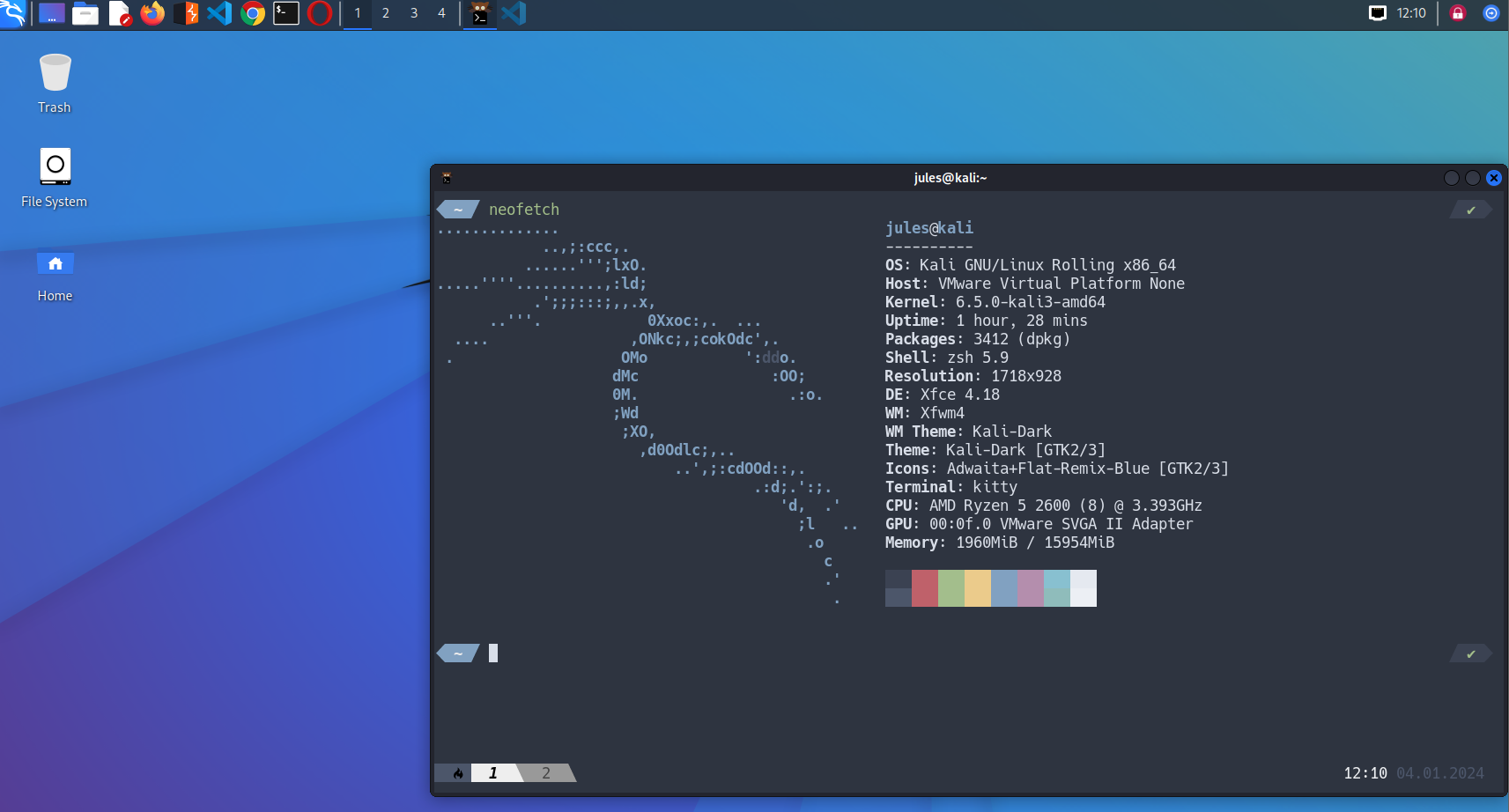Click the Memory: 1960MiB / 15954MiB line
This screenshot has height=812, width=1509.
[1000, 543]
